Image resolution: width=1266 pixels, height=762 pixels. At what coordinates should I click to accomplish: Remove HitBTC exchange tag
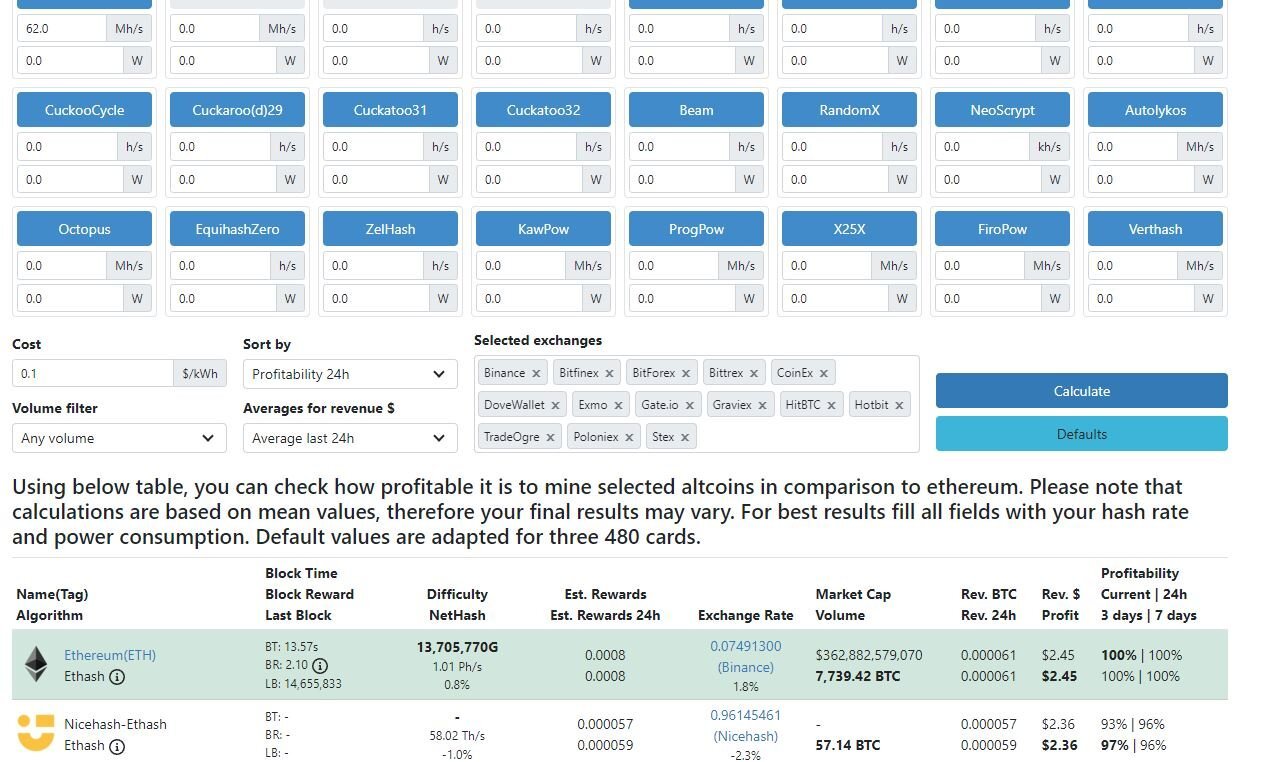click(831, 406)
